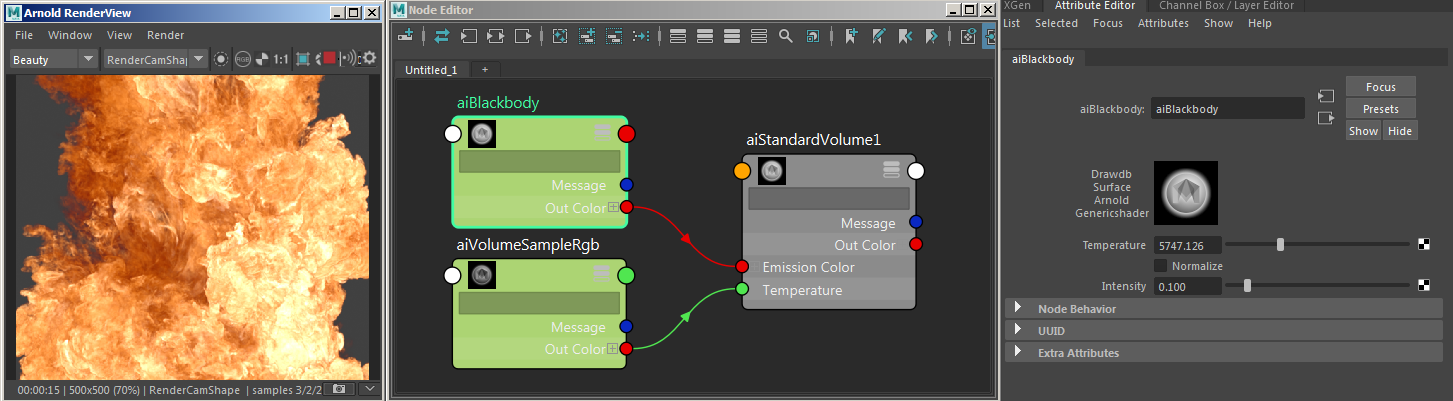This screenshot has width=1453, height=401.
Task: Click the Presets button
Action: point(1381,109)
